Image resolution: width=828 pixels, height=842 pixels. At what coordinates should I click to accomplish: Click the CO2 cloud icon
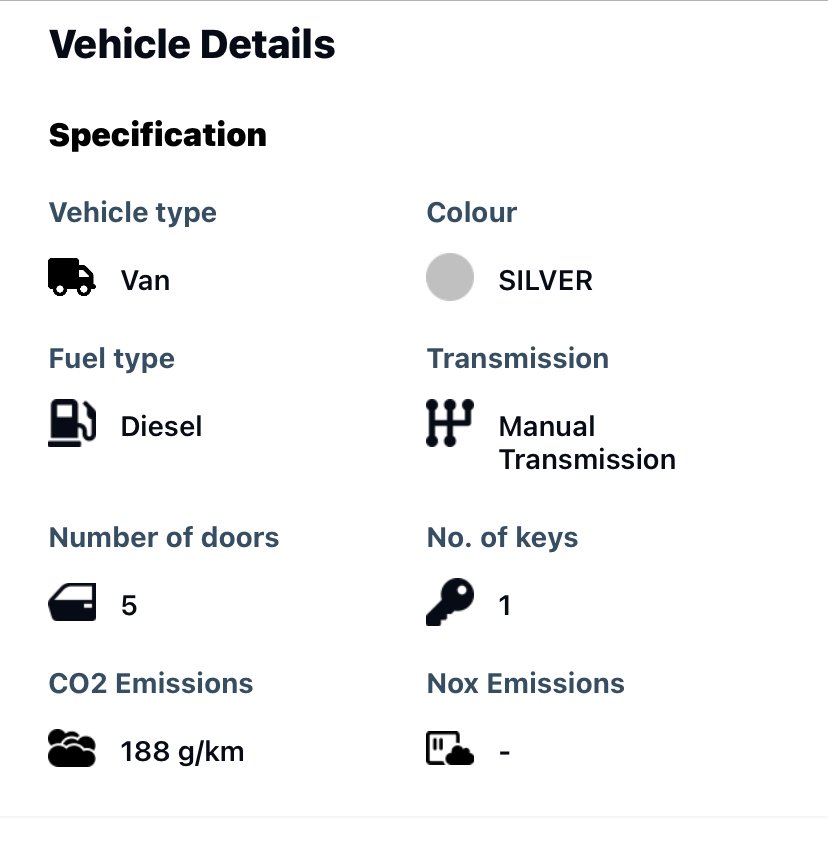72,749
